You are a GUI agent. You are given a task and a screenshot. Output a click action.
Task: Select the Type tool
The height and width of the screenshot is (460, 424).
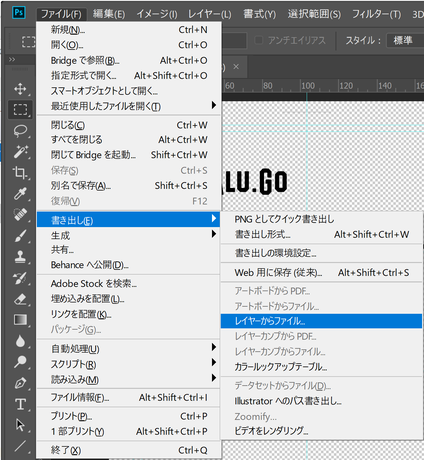(x=20, y=404)
